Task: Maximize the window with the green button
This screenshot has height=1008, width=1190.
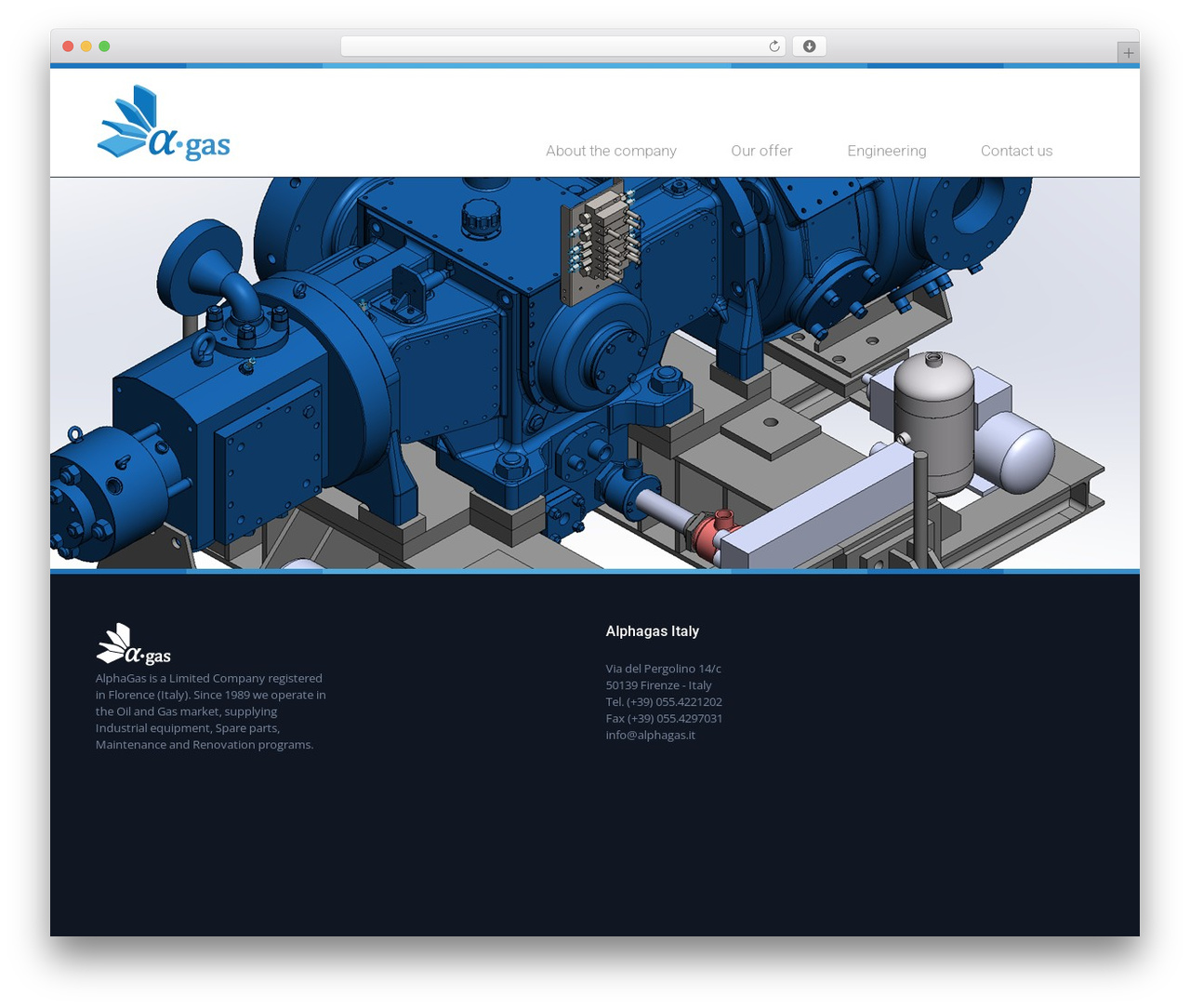Action: 104,46
